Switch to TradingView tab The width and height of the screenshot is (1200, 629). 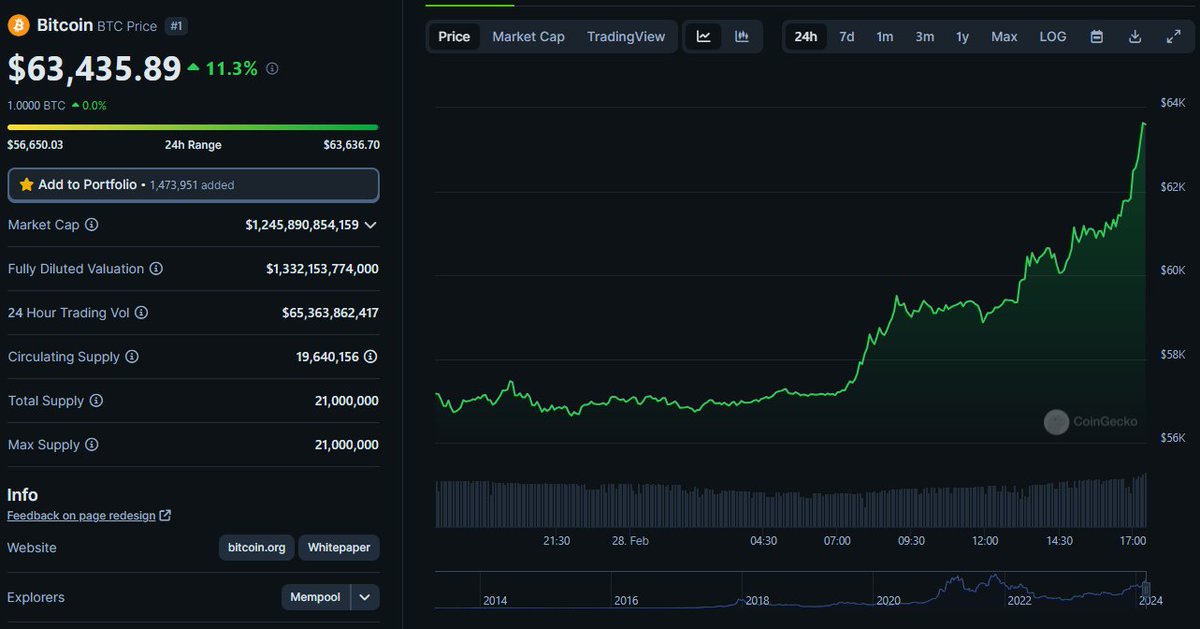pyautogui.click(x=626, y=37)
